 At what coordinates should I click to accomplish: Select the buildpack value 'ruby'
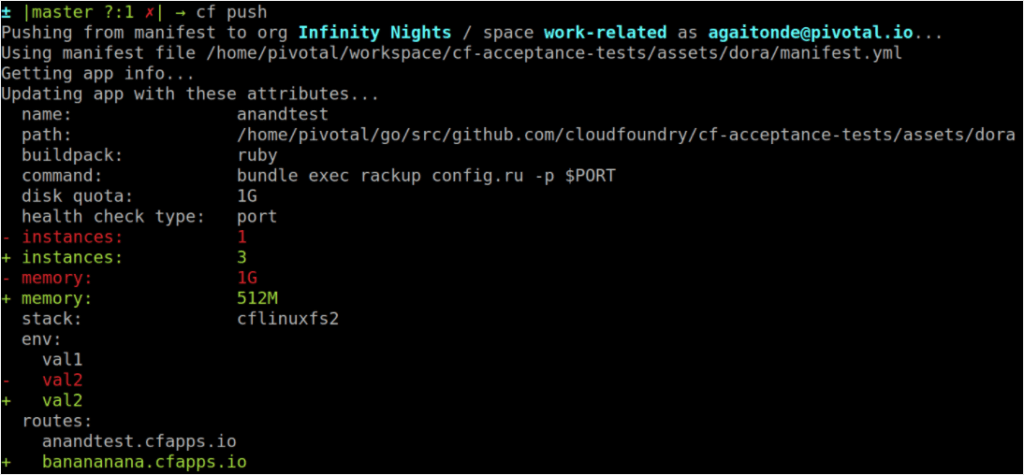coord(257,156)
